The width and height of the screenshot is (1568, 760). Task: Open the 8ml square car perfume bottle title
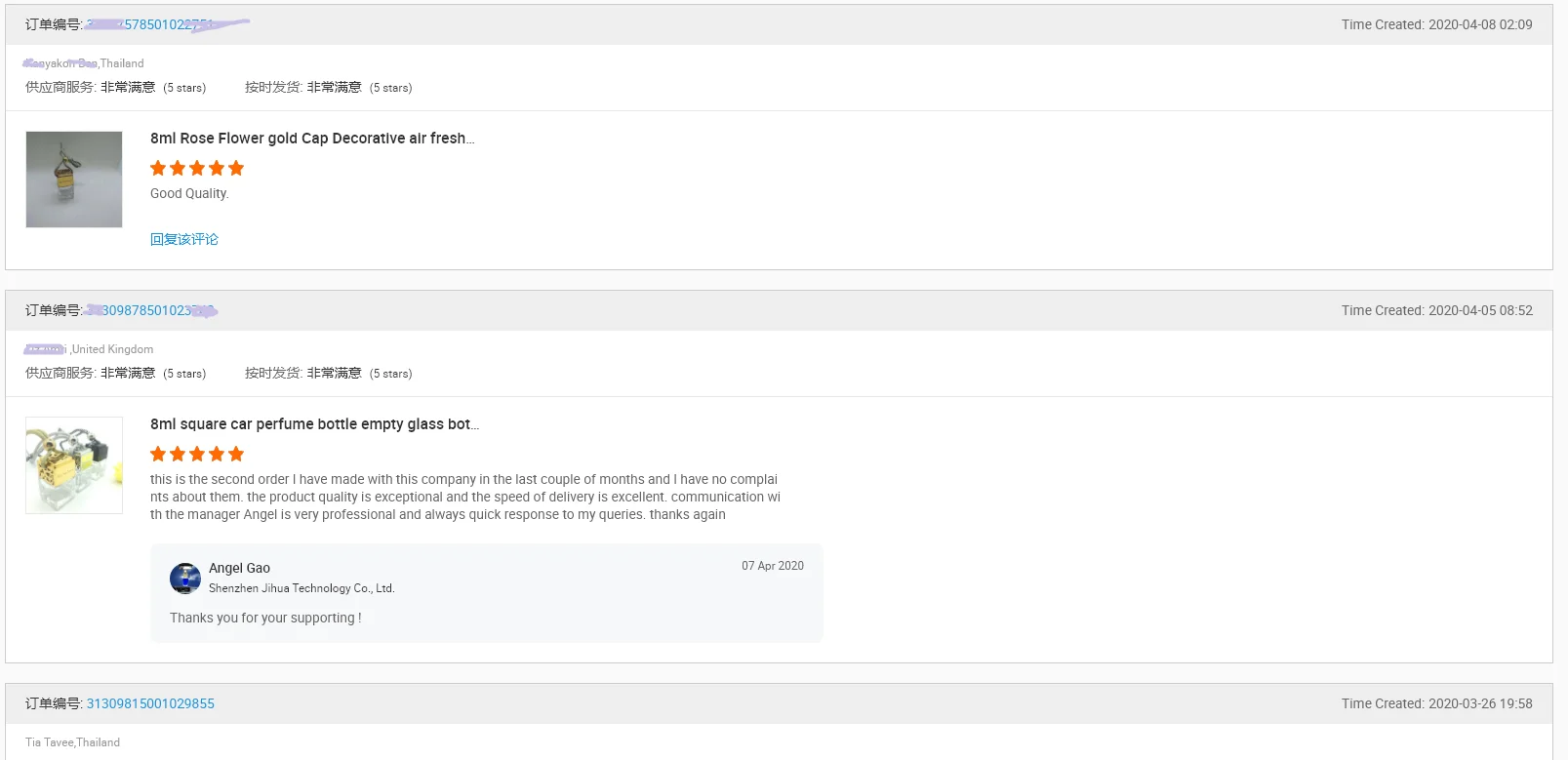point(314,424)
